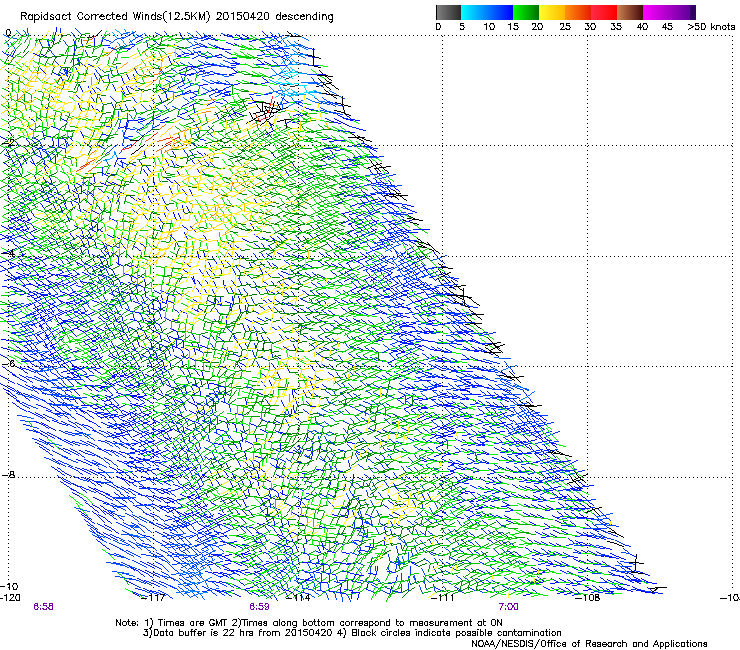Image resolution: width=740 pixels, height=650 pixels.
Task: Click the '-2' latitude axis label
Action: (8, 143)
